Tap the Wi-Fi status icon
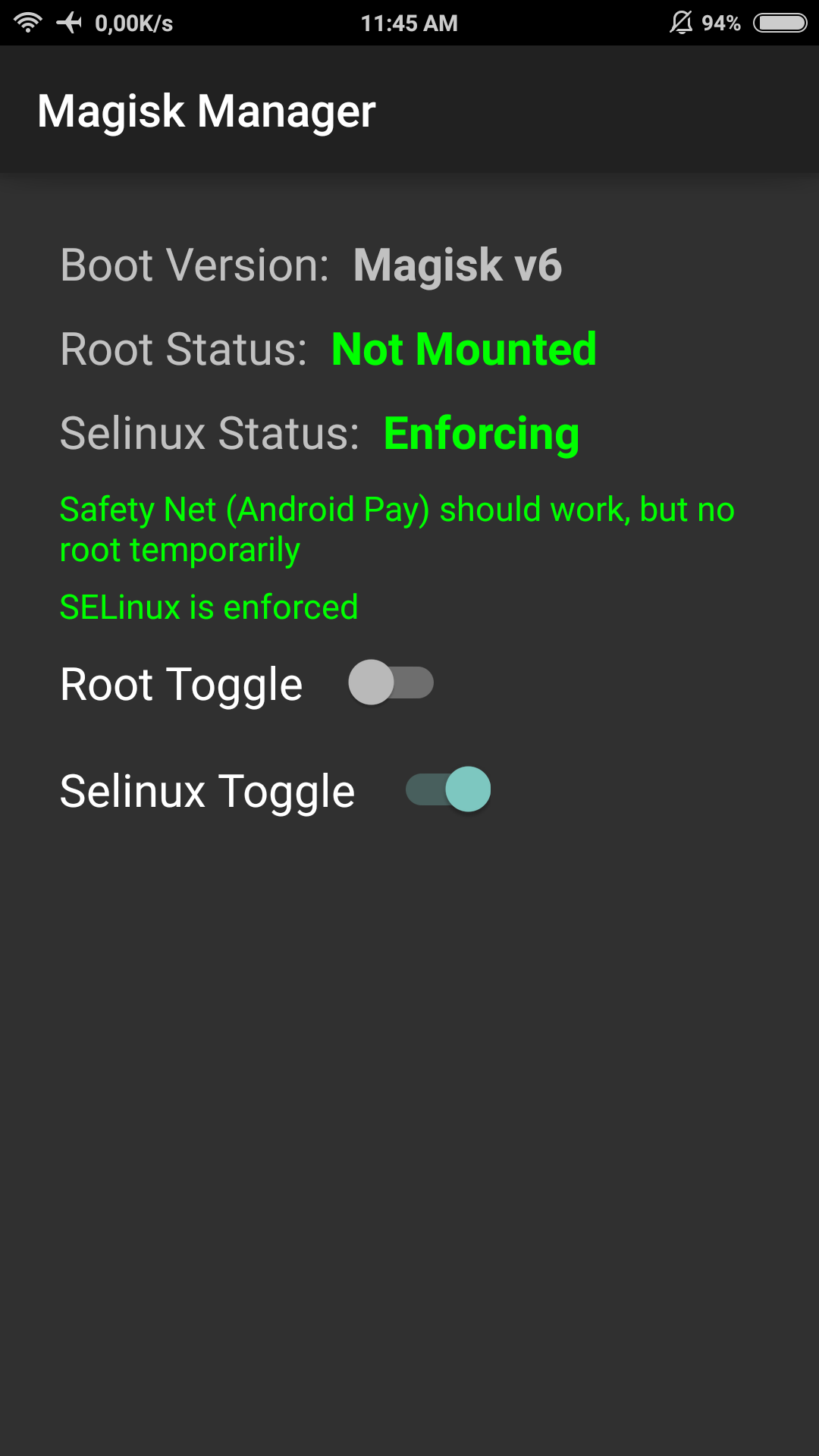The height and width of the screenshot is (1456, 819). (28, 23)
